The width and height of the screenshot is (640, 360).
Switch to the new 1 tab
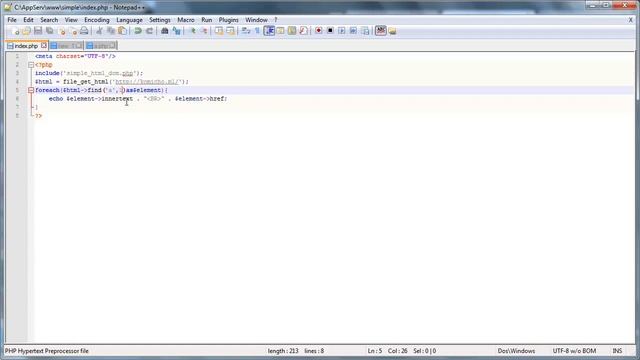[66, 46]
